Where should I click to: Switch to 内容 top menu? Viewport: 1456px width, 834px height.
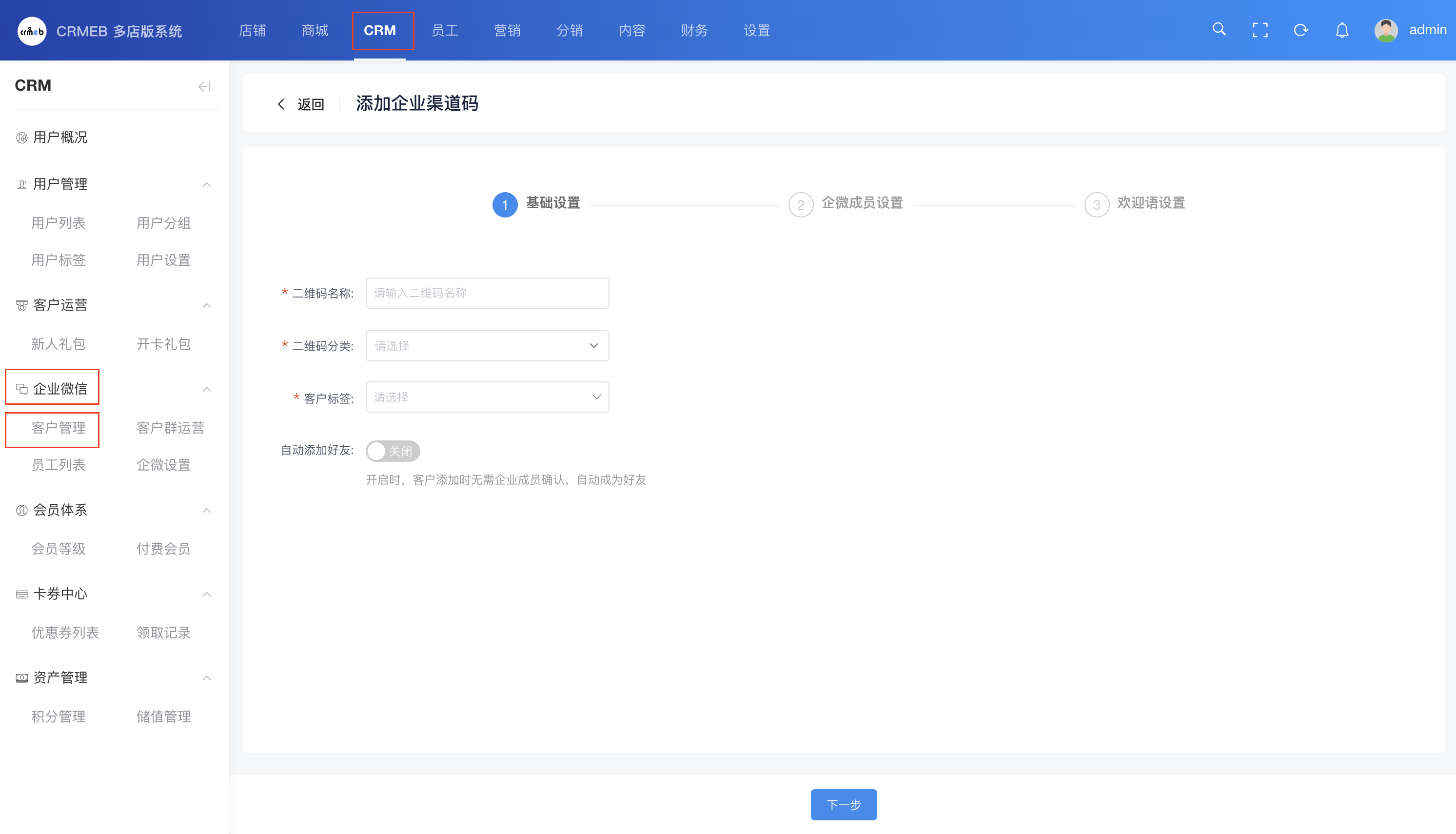(x=632, y=30)
